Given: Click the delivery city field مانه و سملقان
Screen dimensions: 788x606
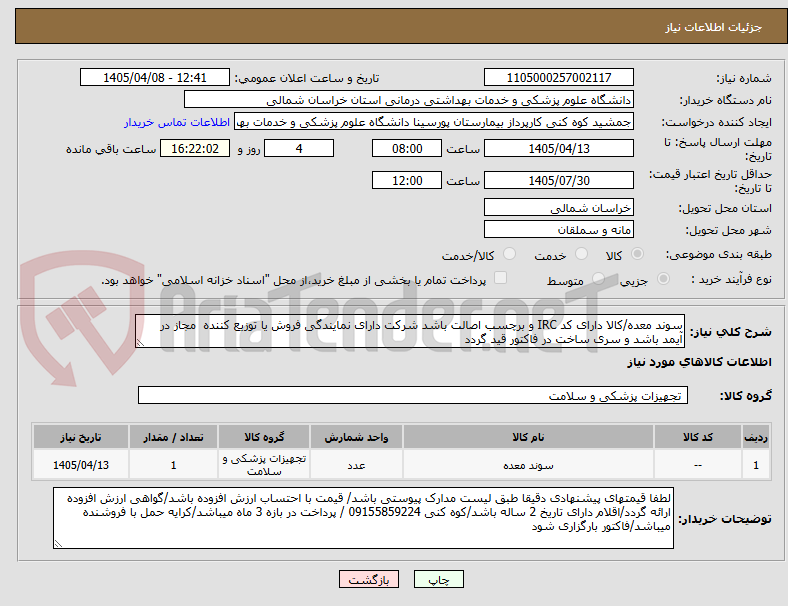Looking at the screenshot, I should [x=559, y=230].
